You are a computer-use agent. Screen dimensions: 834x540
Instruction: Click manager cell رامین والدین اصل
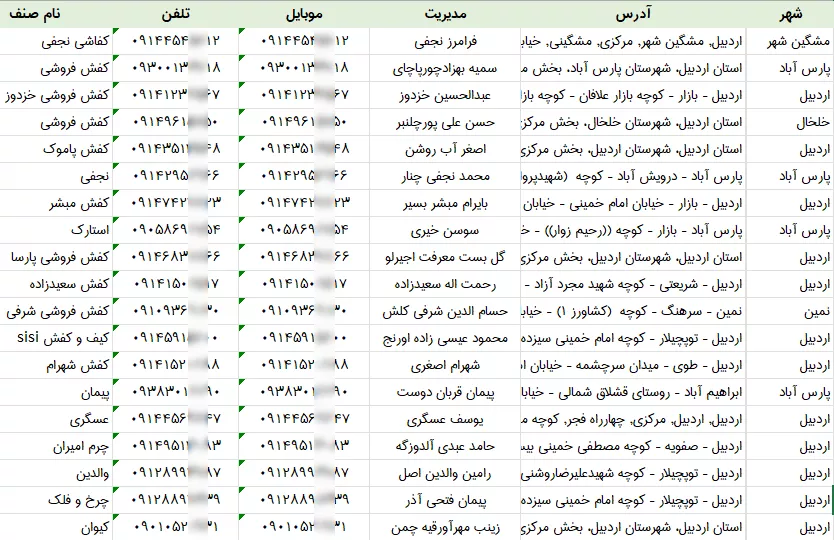click(x=445, y=473)
